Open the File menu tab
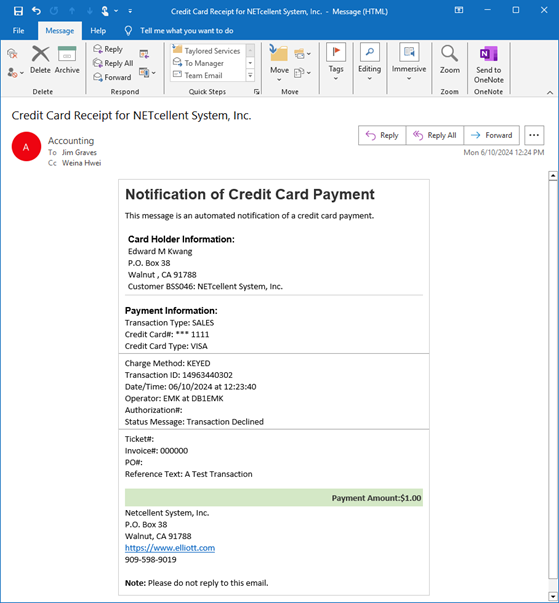 point(18,31)
